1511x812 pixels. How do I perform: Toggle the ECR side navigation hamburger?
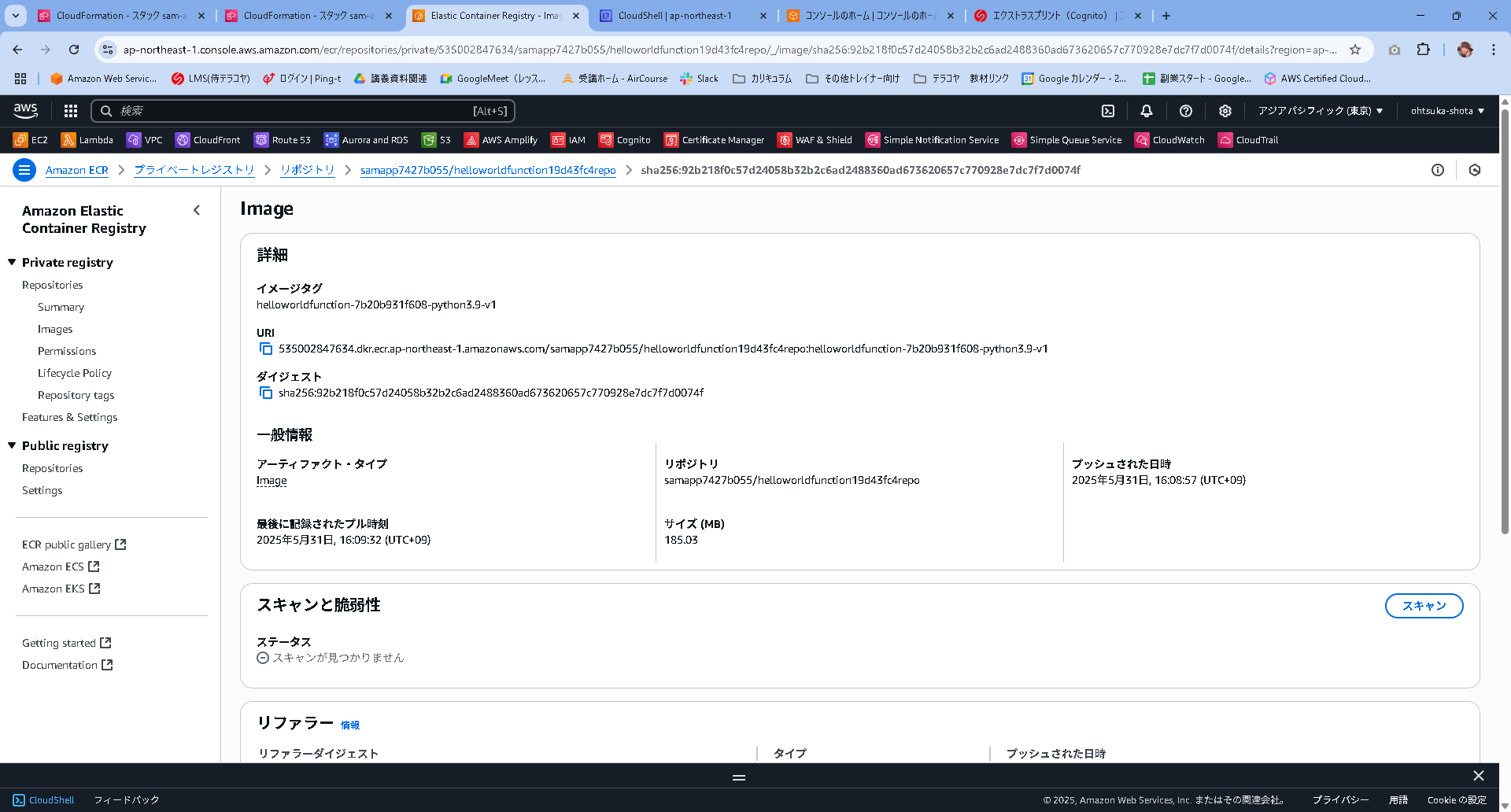(24, 170)
